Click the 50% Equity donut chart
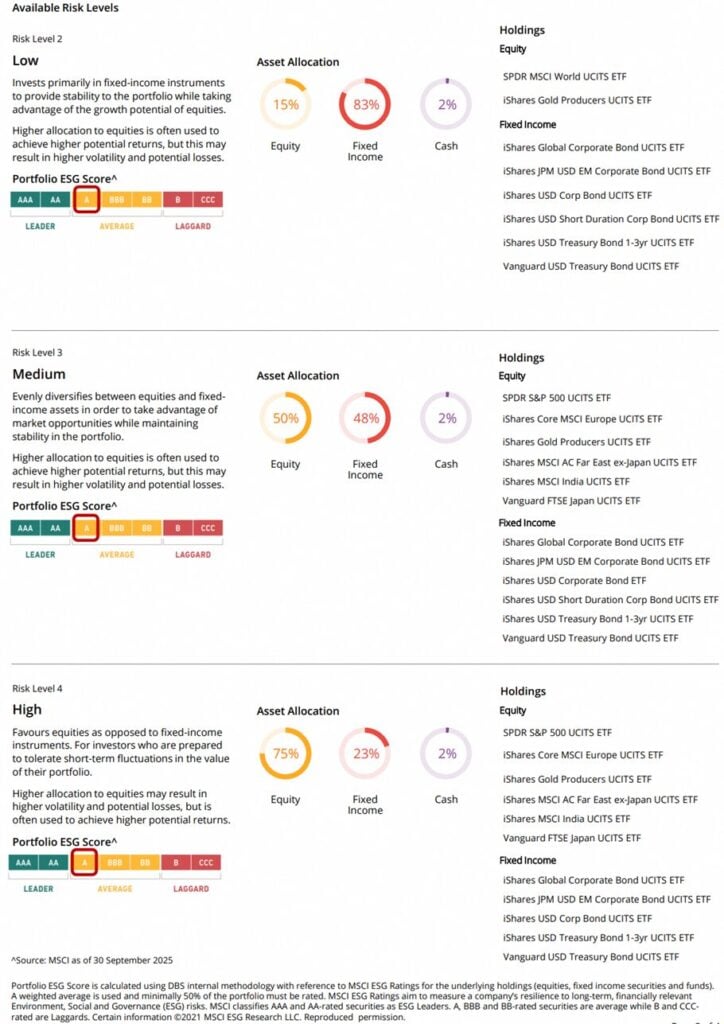724x1024 pixels. [286, 418]
